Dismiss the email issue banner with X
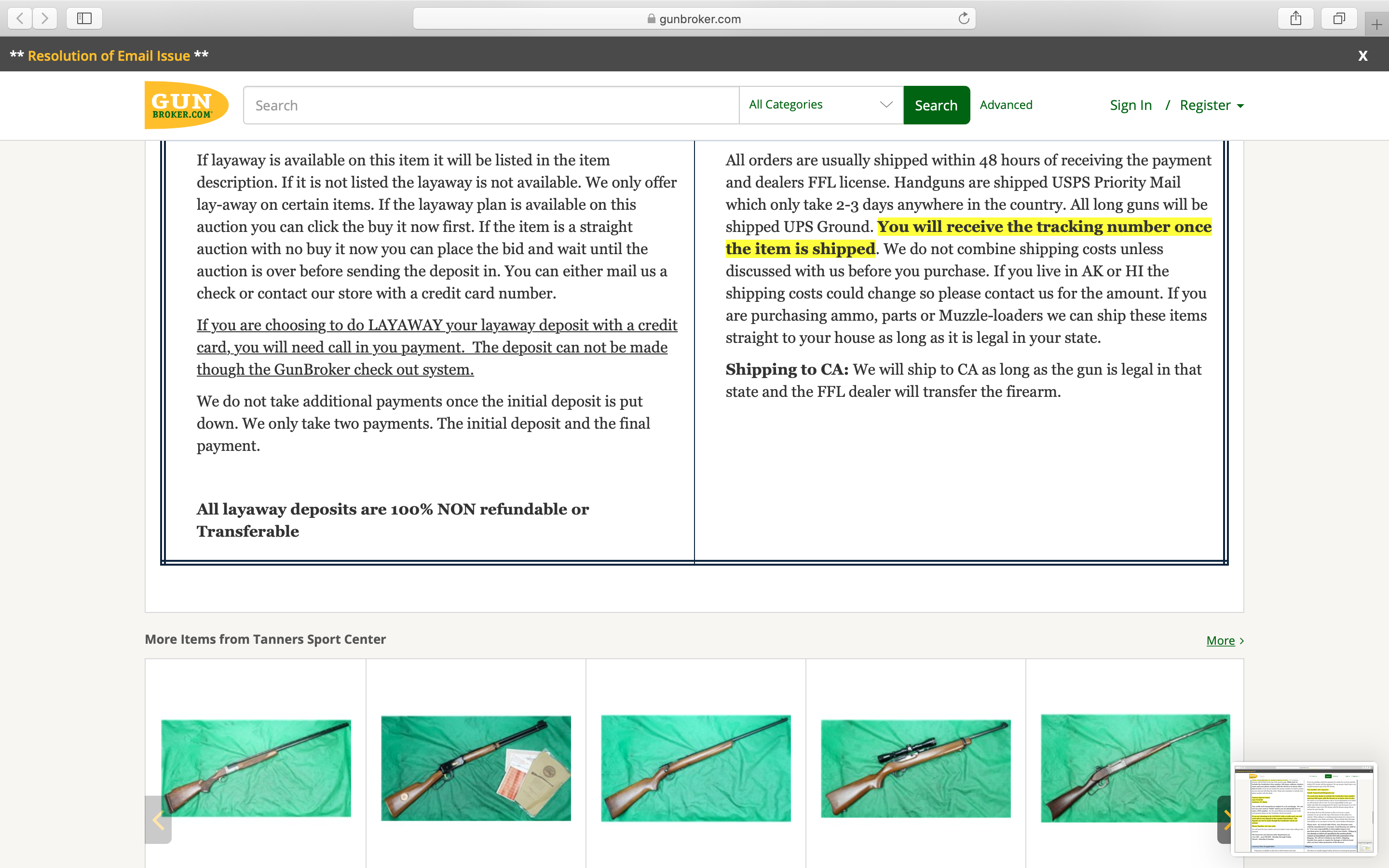The height and width of the screenshot is (868, 1389). [1362, 55]
